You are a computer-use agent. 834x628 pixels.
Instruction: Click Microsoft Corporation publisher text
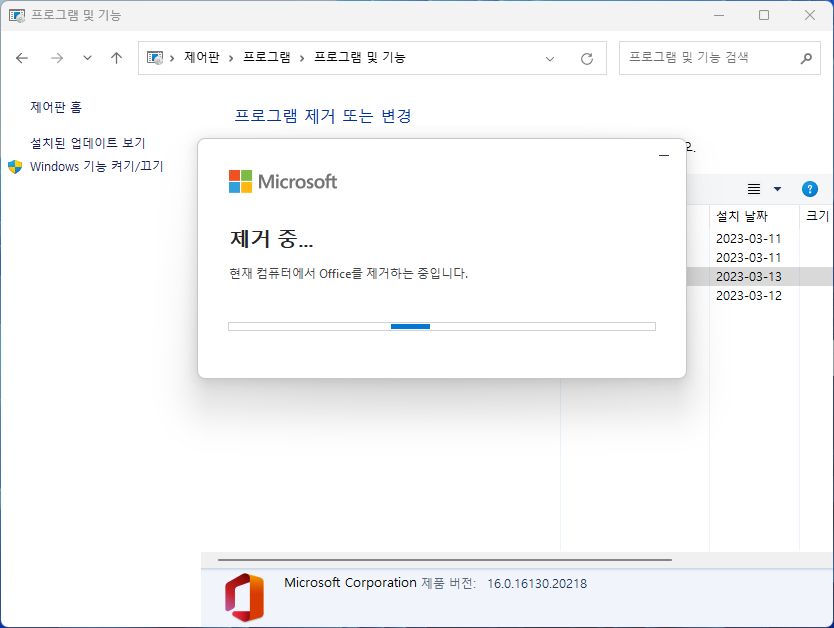[350, 583]
